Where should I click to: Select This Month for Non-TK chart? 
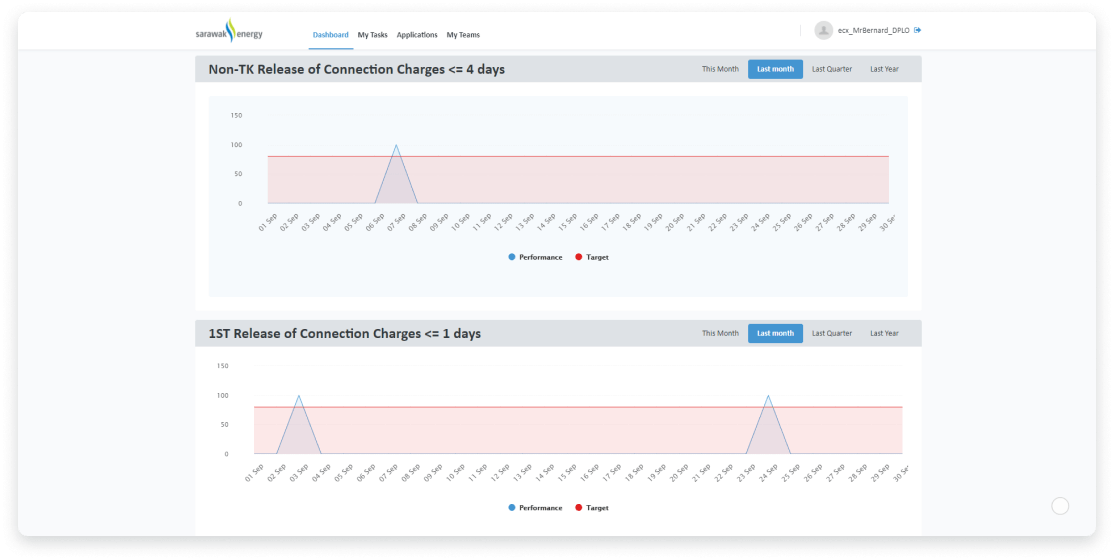tap(720, 69)
